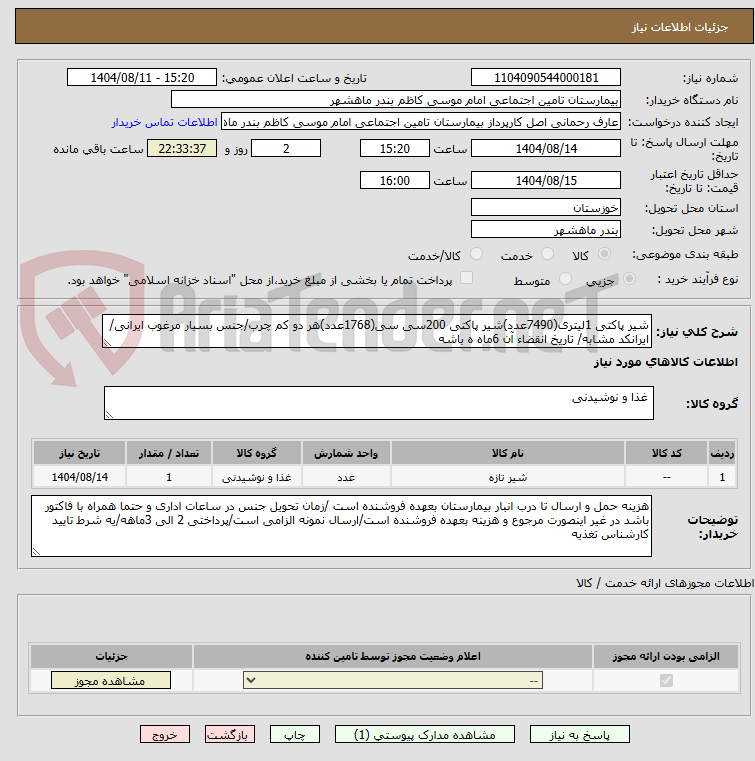This screenshot has height=761, width=755.
Task: Click the مشاهده مجوز button
Action: coord(111,680)
